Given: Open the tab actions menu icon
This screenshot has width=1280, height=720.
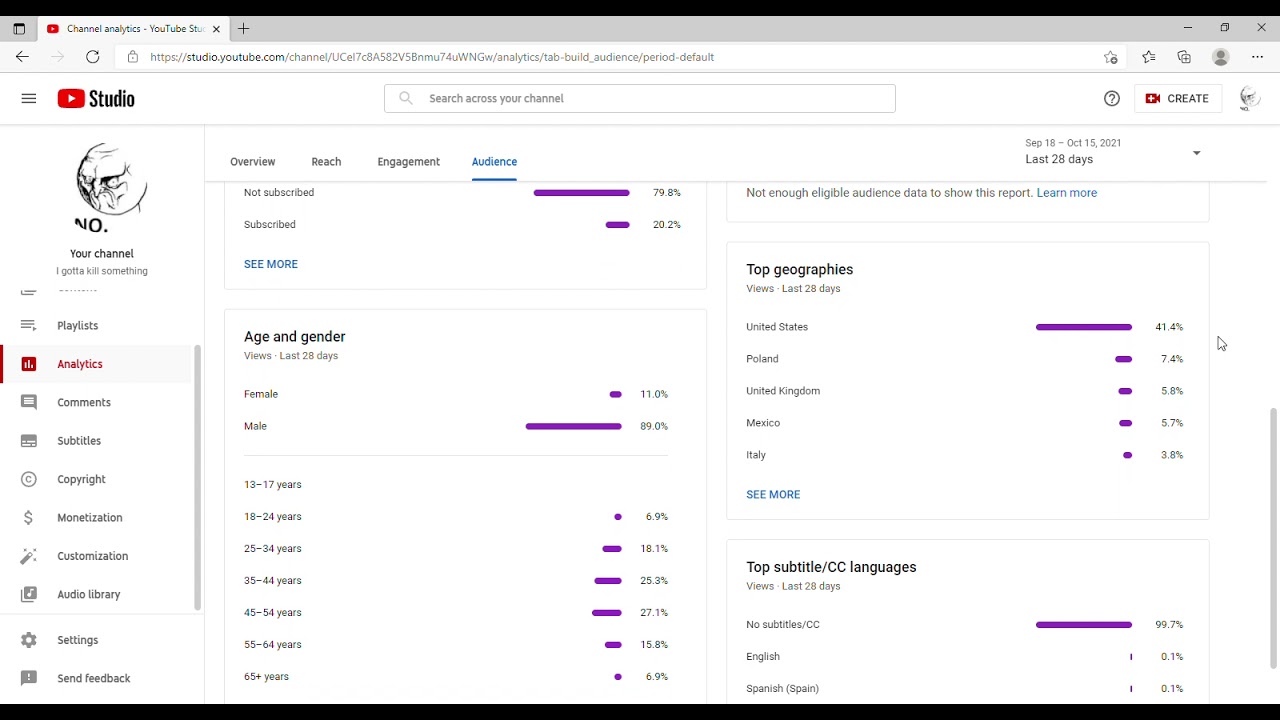Looking at the screenshot, I should pyautogui.click(x=19, y=29).
